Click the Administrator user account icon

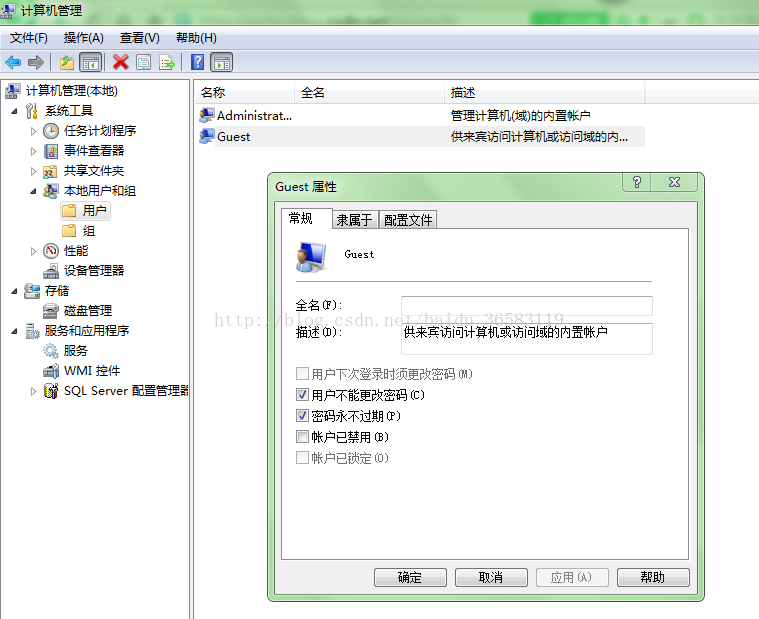pos(207,115)
